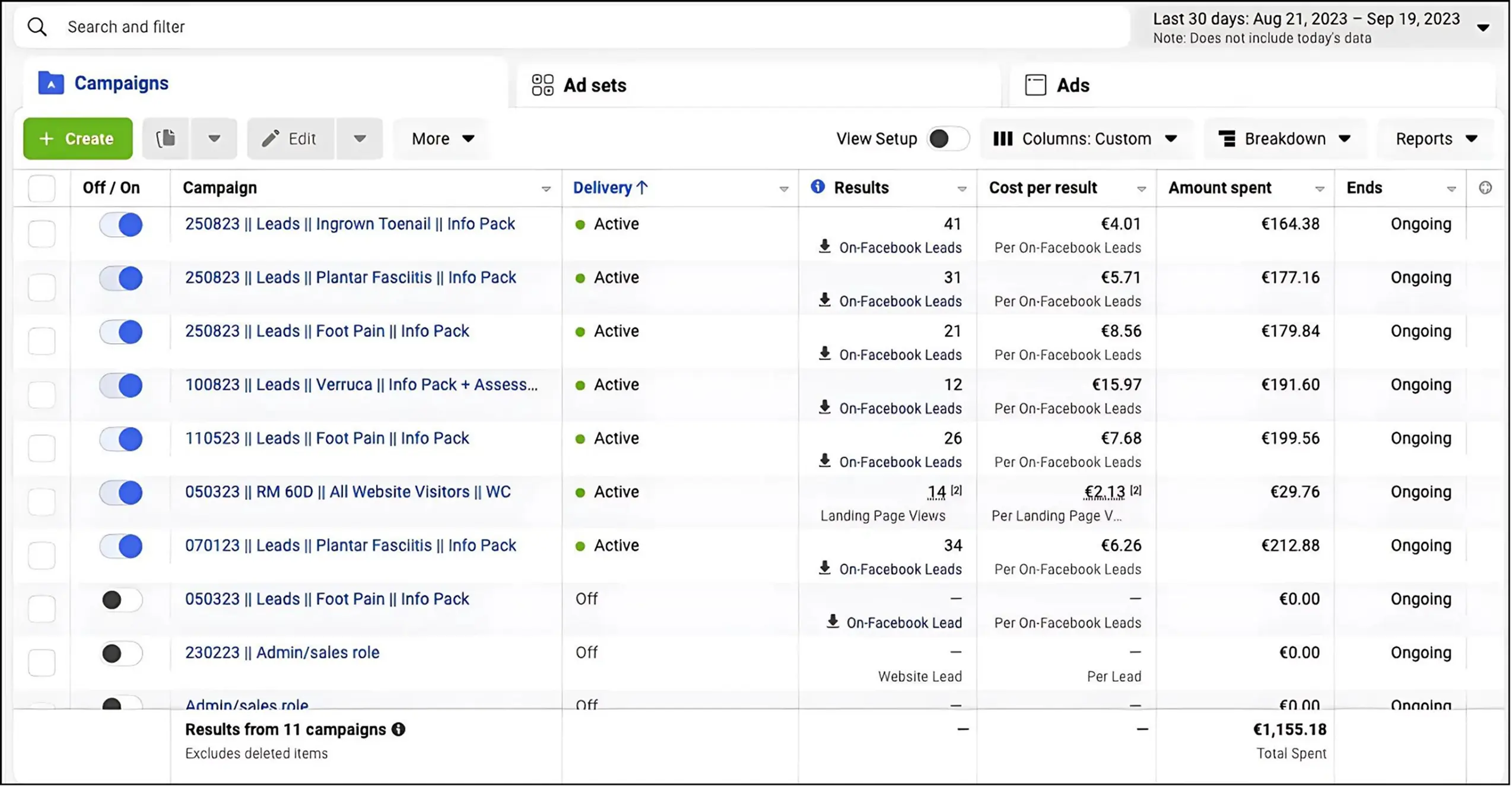Click the Ads tab square icon
Image resolution: width=1512 pixels, height=787 pixels.
point(1035,85)
